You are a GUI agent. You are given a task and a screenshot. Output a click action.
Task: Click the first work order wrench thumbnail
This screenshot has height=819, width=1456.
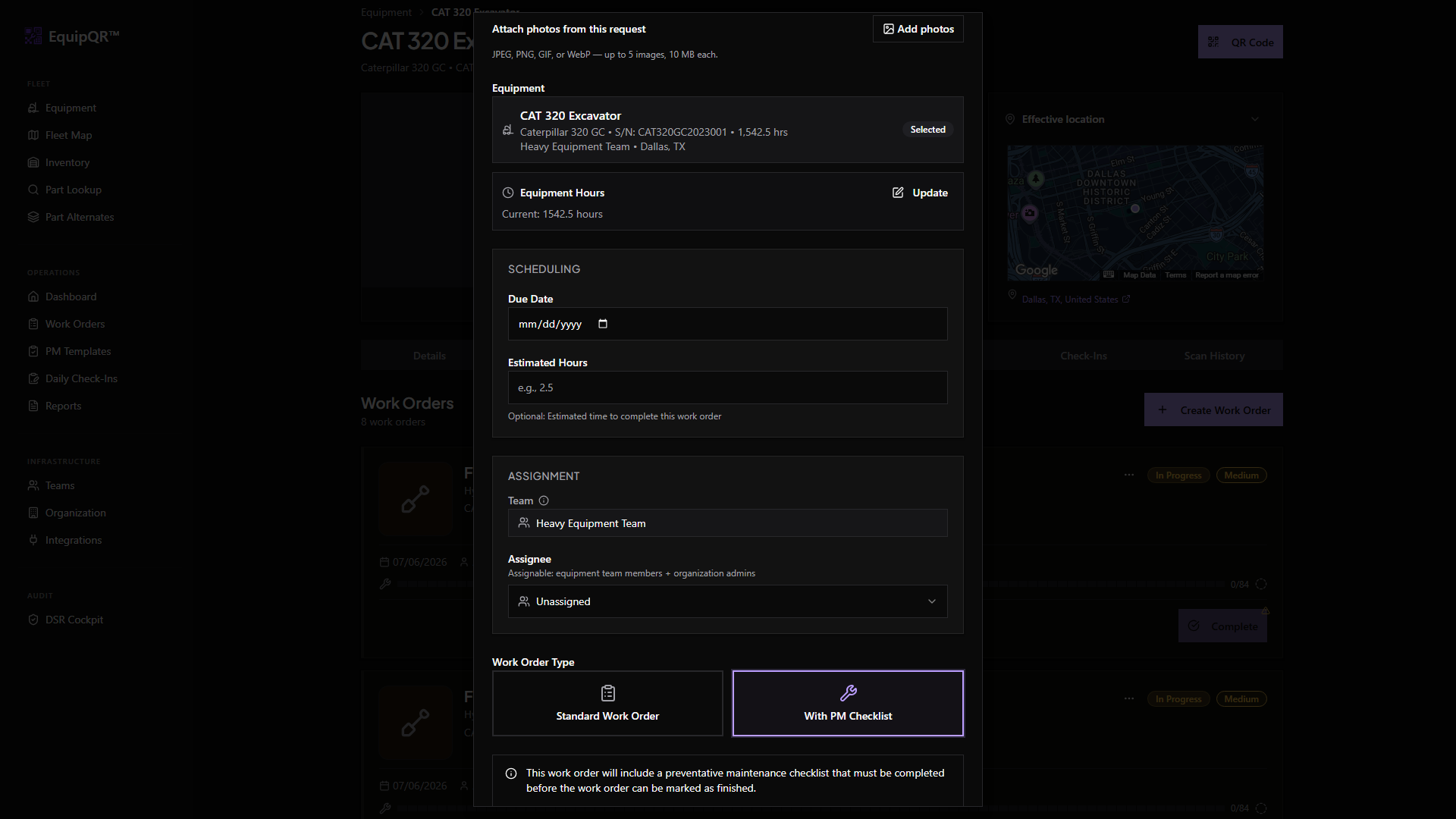(416, 499)
